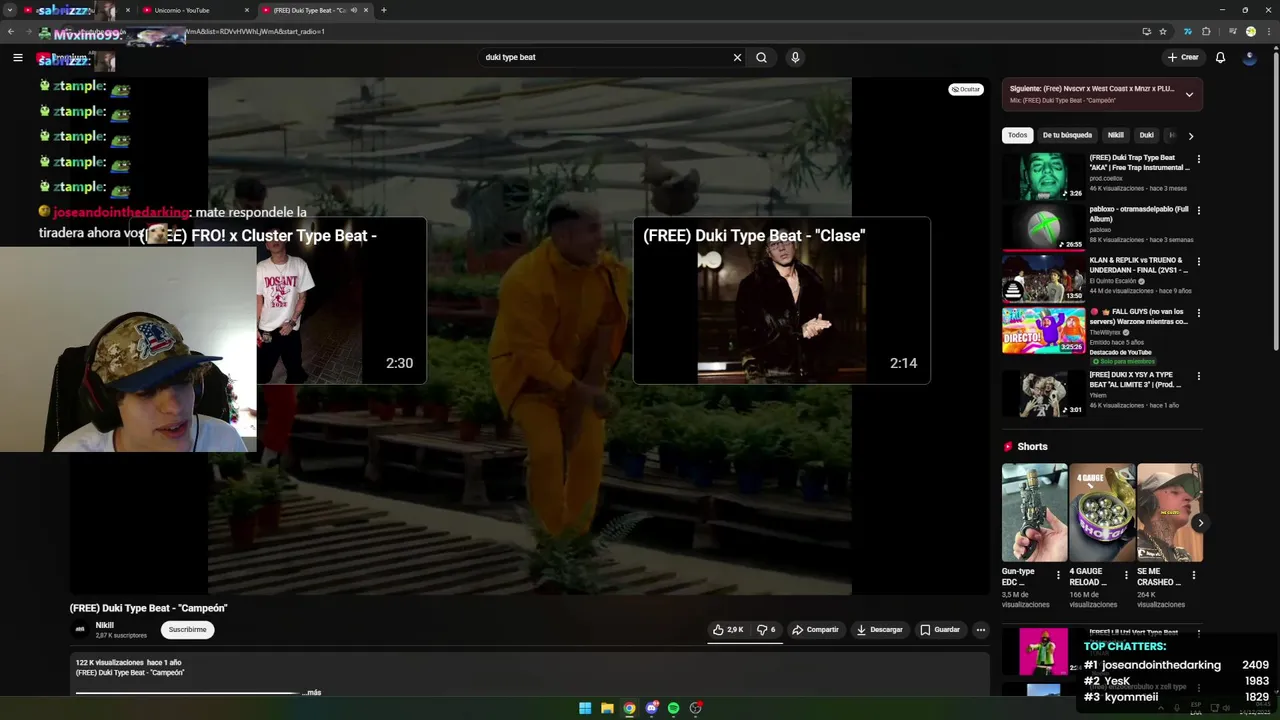Open options for the Gun-type EDC short
The width and height of the screenshot is (1280, 720).
coord(1058,575)
